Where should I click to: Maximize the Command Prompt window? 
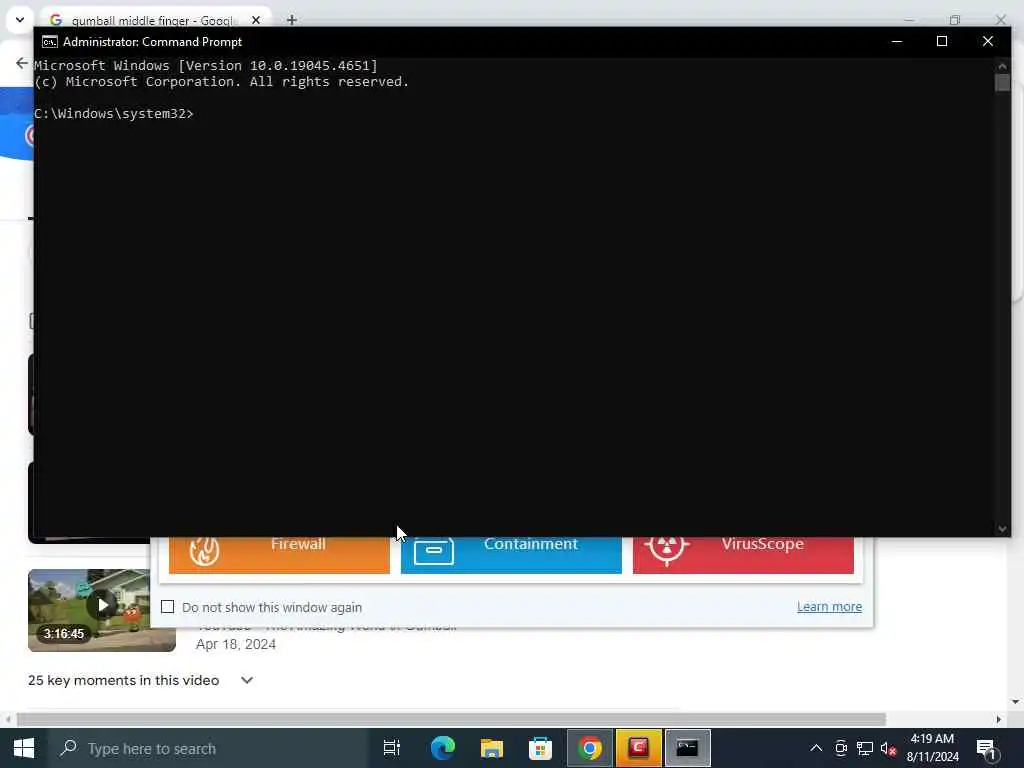click(942, 41)
